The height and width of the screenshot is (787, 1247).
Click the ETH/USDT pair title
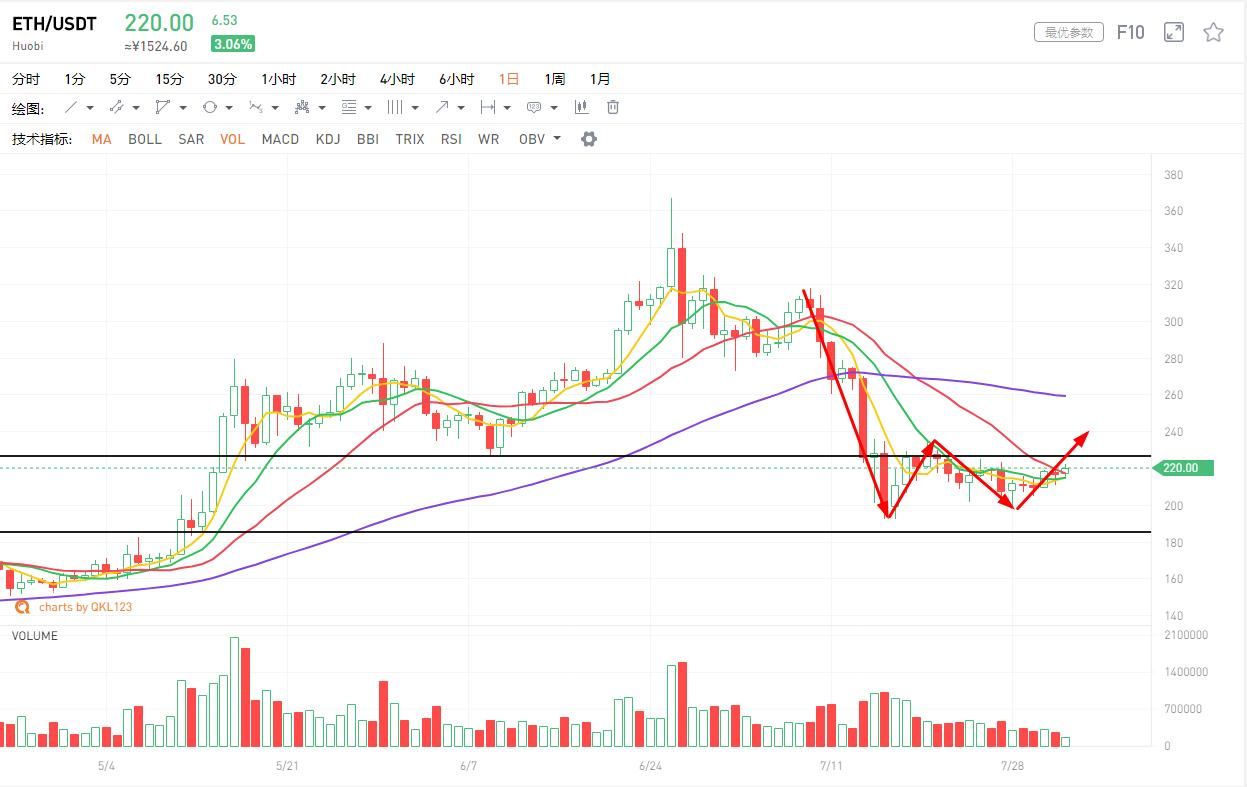click(54, 23)
